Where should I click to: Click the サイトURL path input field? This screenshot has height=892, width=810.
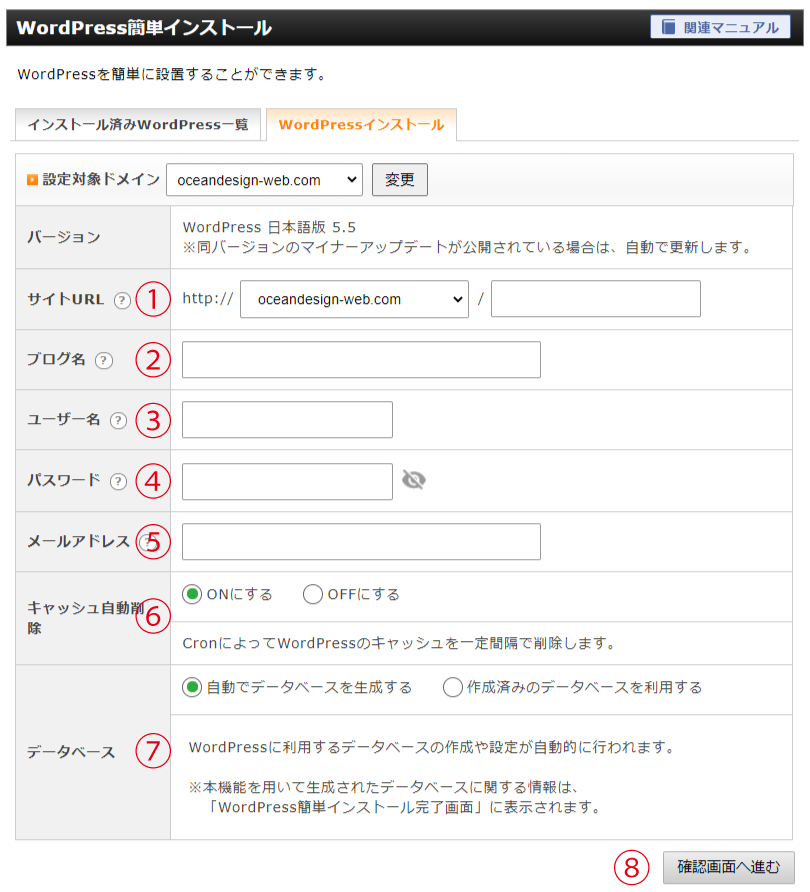(596, 299)
